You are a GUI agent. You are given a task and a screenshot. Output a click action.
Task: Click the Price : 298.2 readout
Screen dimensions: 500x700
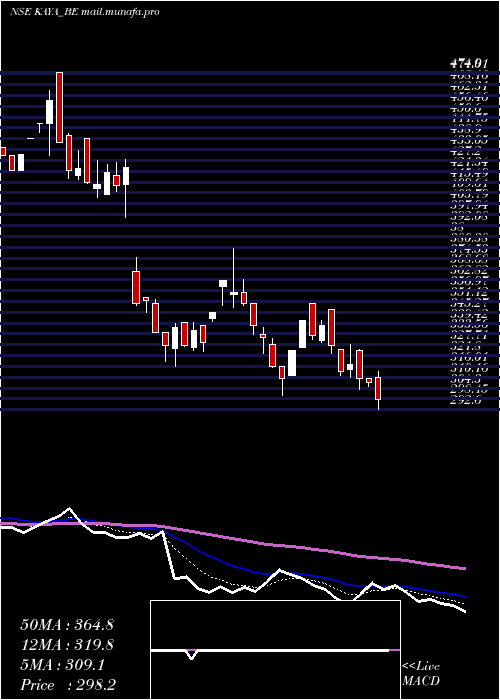[x=68, y=685]
